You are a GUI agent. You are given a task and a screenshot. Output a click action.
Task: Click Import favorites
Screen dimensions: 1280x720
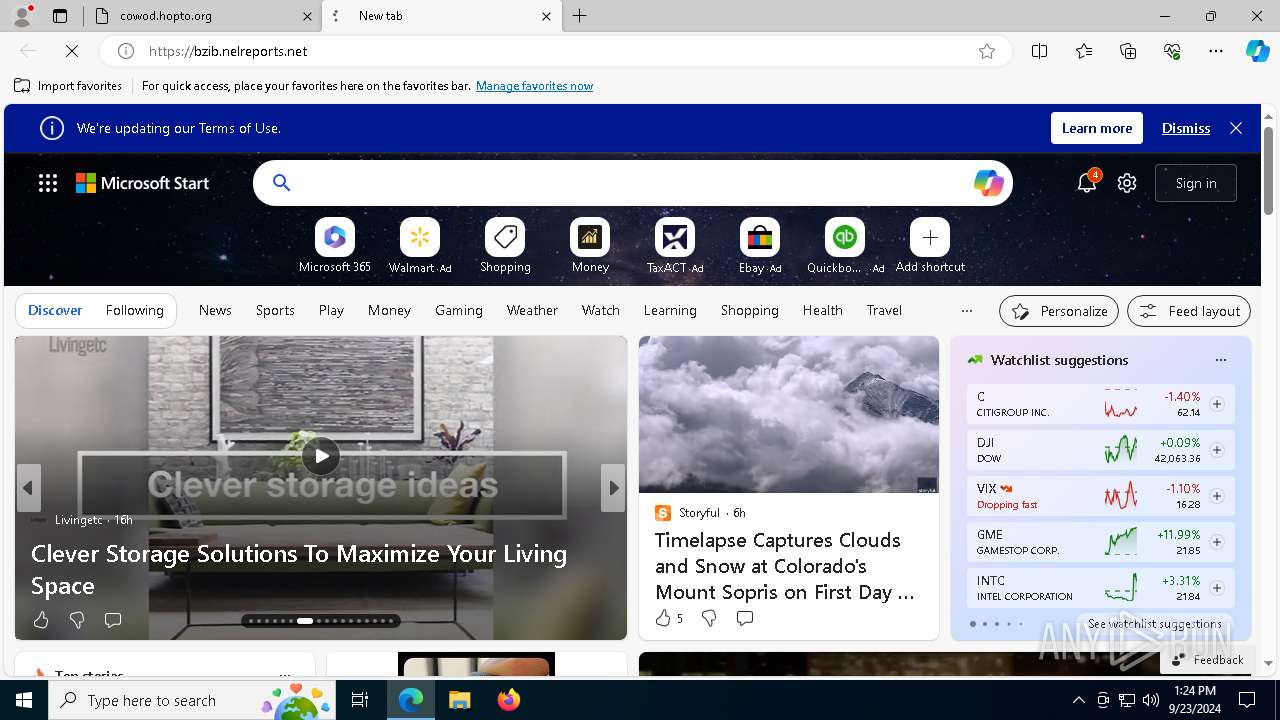coord(68,86)
